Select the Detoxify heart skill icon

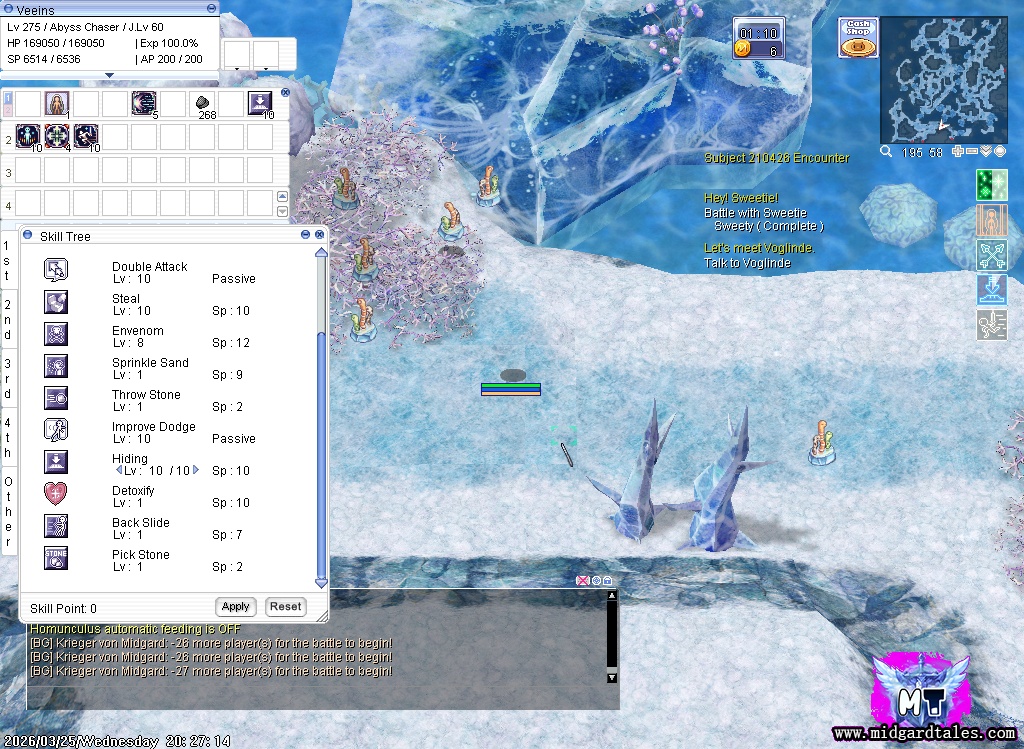(x=56, y=494)
